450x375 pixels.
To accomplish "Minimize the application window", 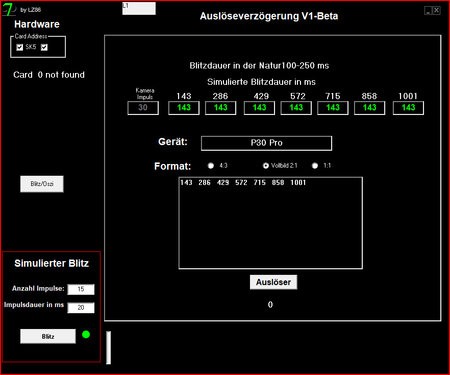I will (x=428, y=11).
